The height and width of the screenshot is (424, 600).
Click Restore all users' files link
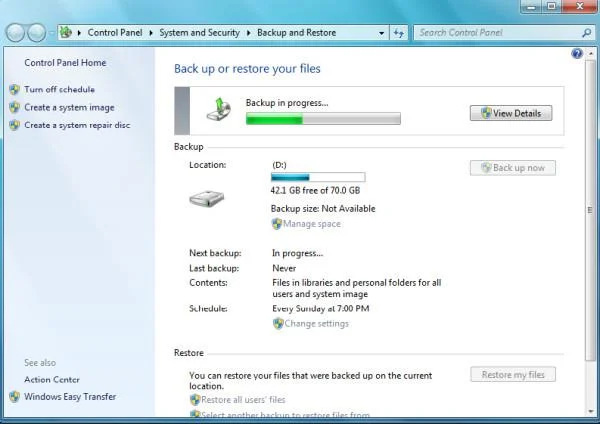pyautogui.click(x=243, y=400)
